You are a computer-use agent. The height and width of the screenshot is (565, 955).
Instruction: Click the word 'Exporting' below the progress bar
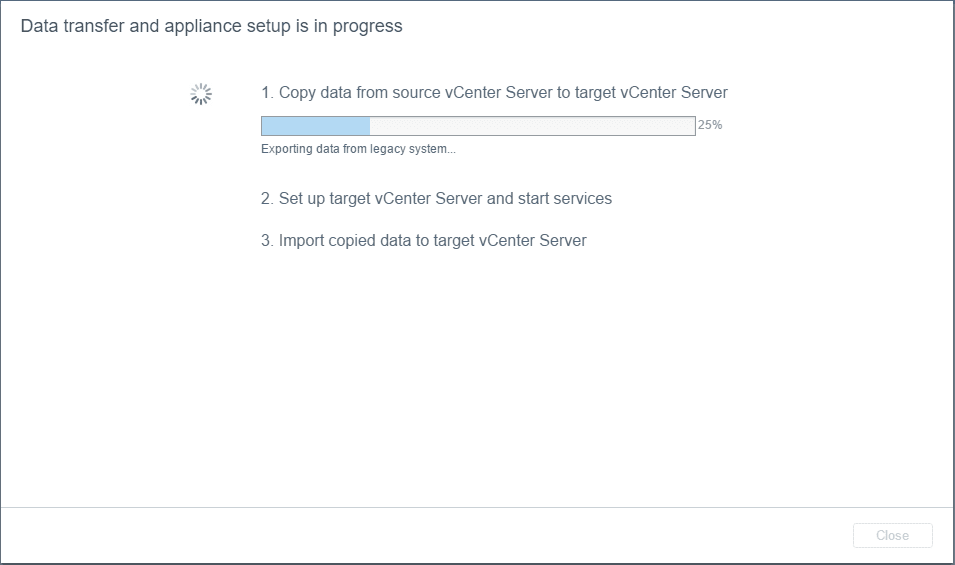286,149
